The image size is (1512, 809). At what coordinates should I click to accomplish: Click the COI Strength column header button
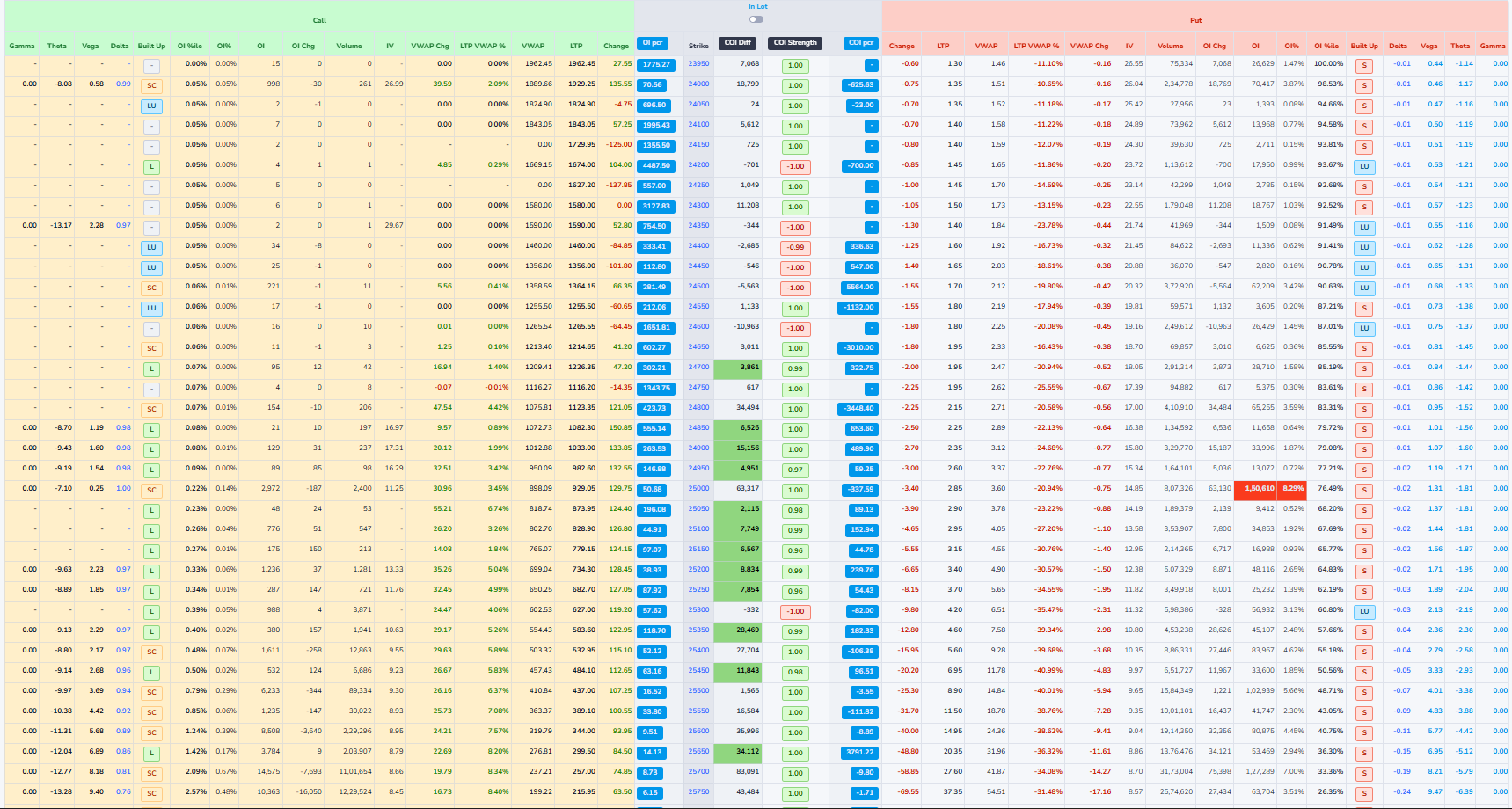796,44
